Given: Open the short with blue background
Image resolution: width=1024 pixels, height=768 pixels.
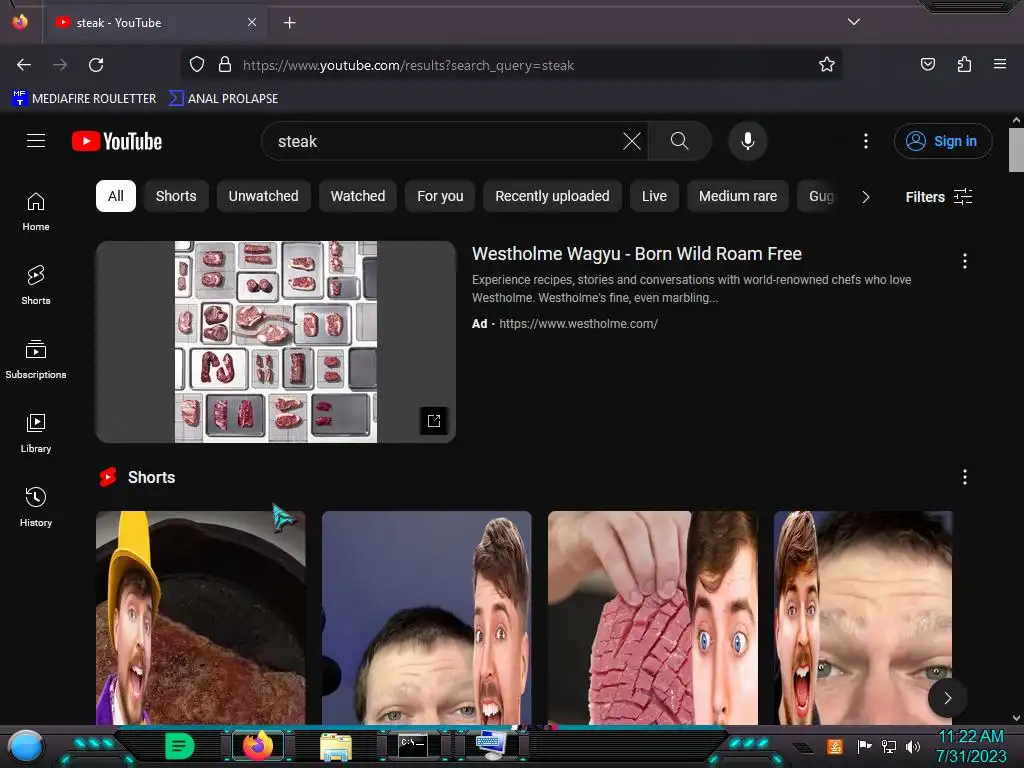Looking at the screenshot, I should (x=426, y=618).
